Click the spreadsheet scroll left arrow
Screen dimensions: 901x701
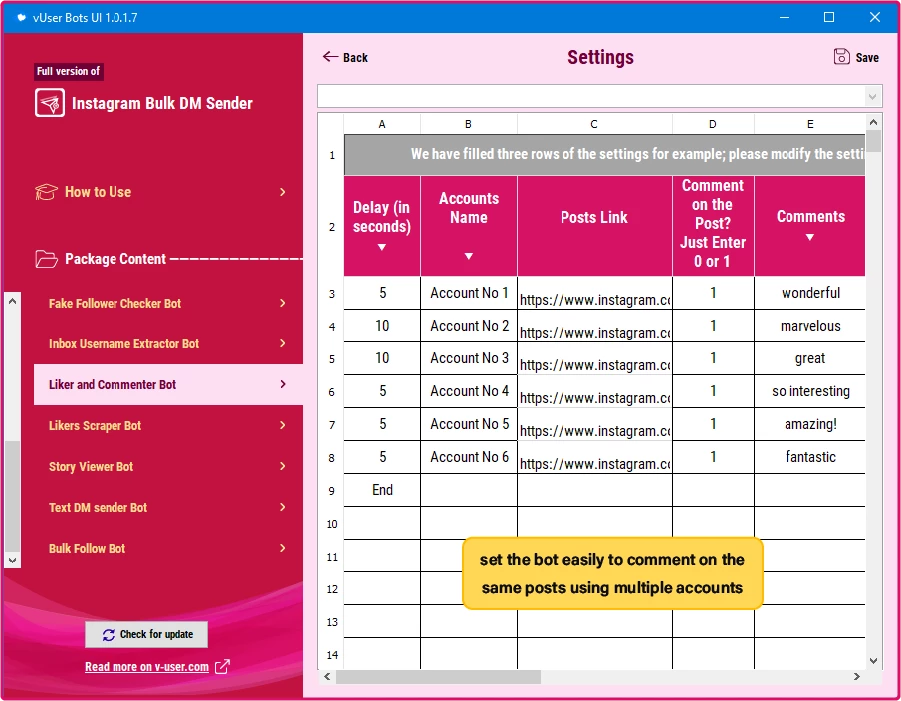(x=327, y=677)
